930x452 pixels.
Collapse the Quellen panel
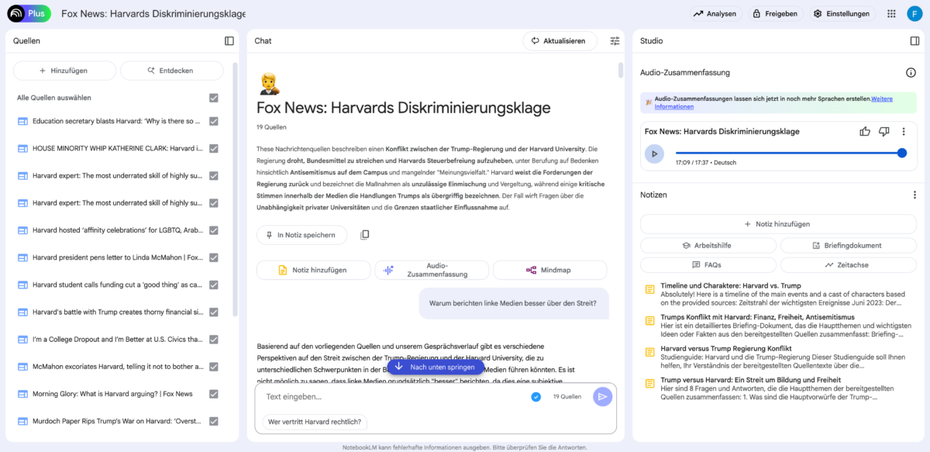229,41
